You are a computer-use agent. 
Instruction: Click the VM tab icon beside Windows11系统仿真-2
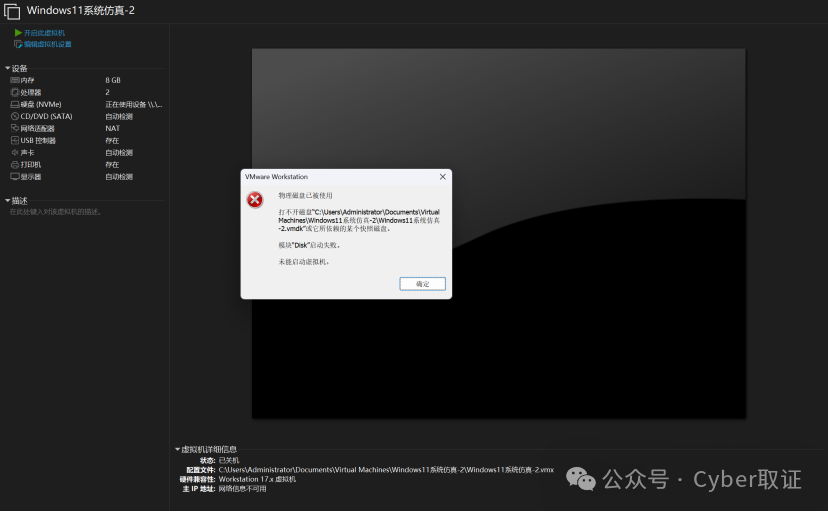(x=12, y=11)
